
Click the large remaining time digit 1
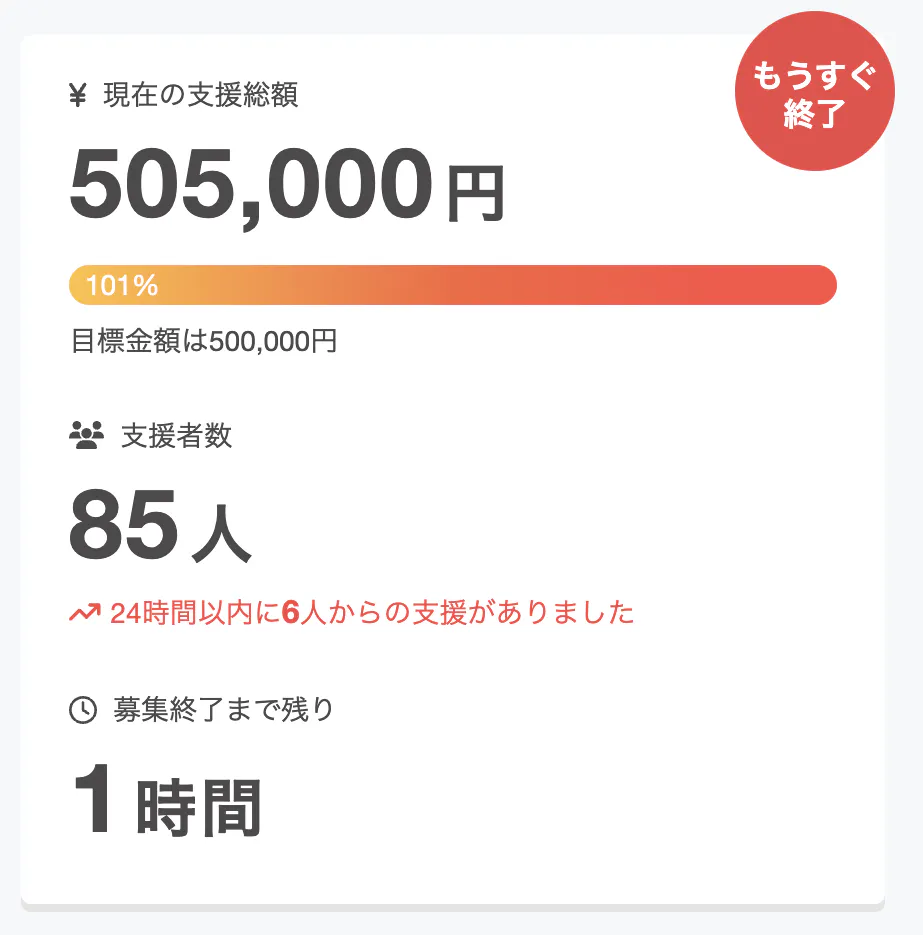[x=97, y=801]
